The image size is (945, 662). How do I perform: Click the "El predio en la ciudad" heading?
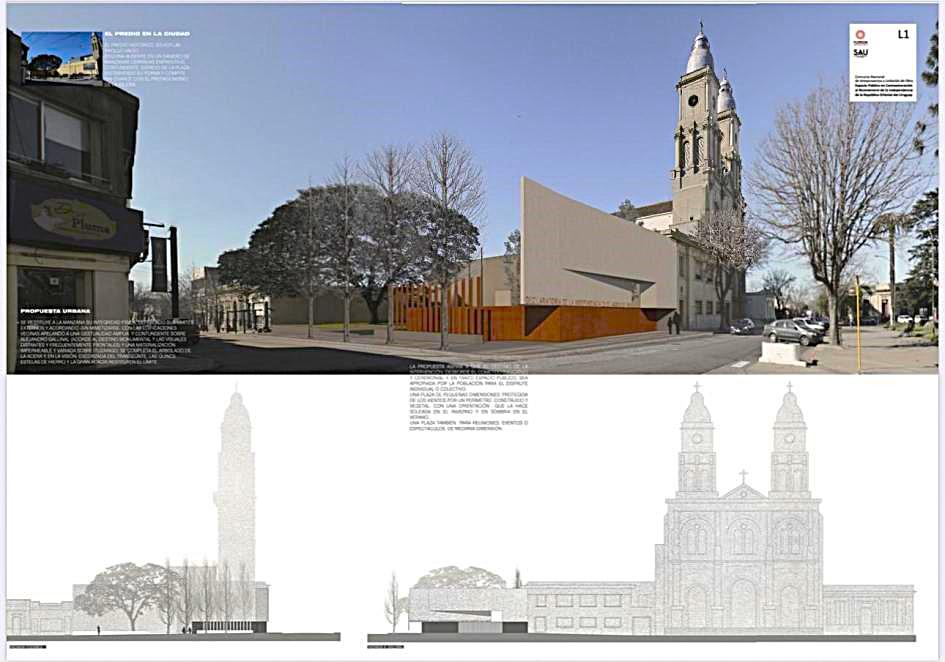(x=153, y=33)
